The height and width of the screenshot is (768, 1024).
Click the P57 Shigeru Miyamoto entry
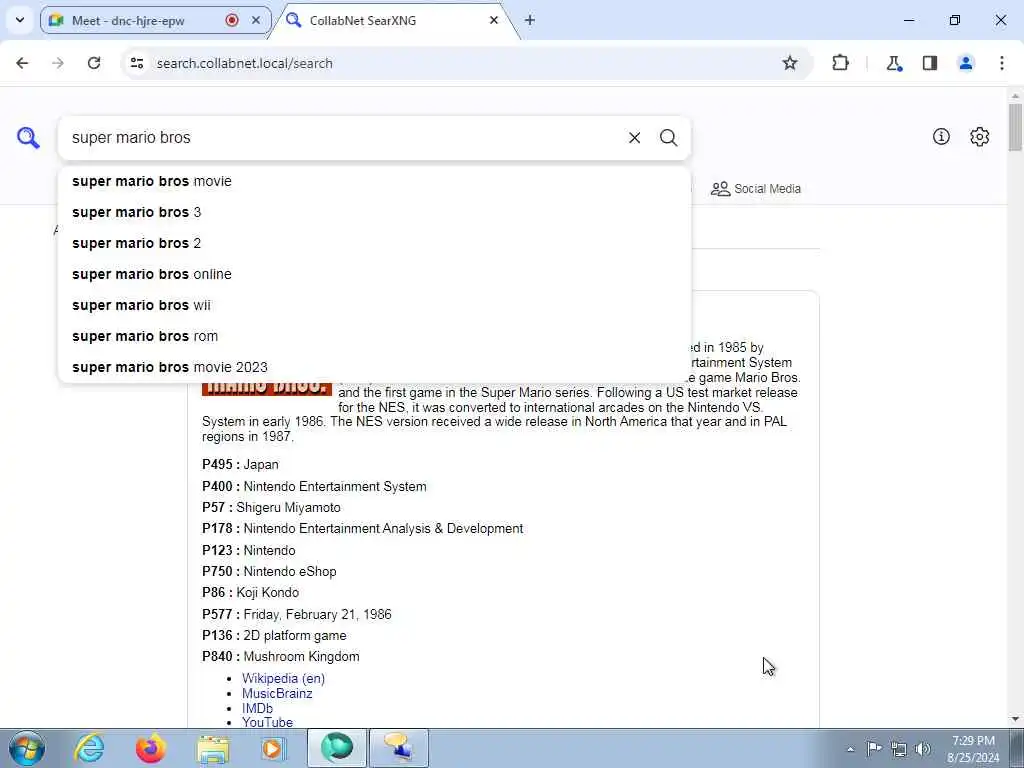[271, 507]
